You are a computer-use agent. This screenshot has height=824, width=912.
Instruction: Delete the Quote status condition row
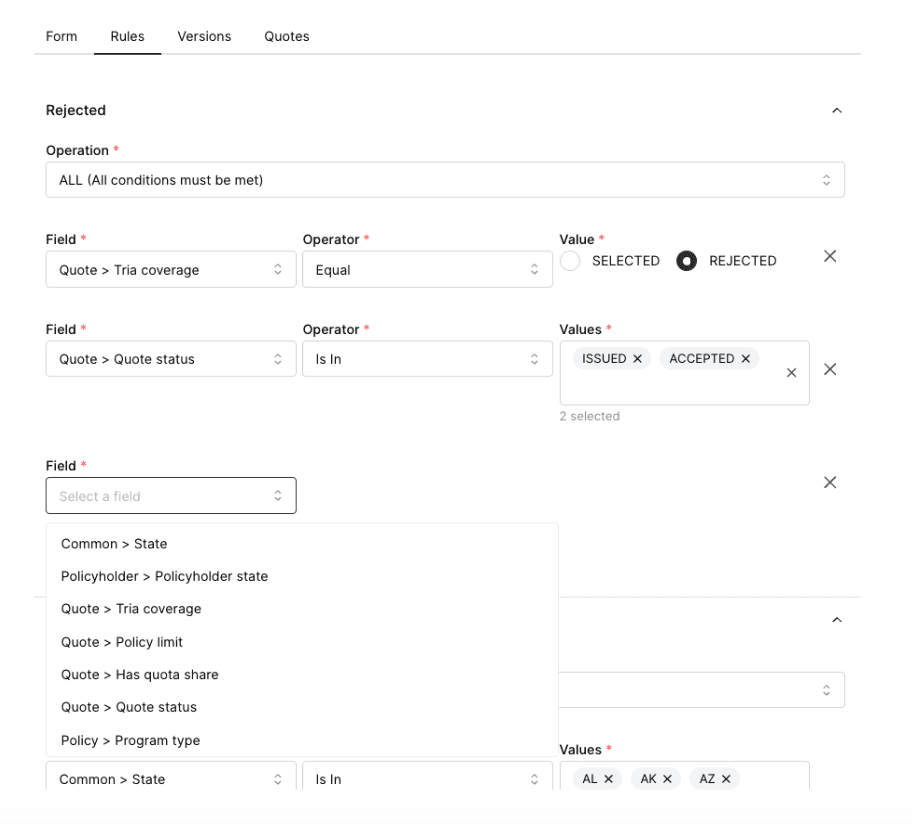[829, 369]
